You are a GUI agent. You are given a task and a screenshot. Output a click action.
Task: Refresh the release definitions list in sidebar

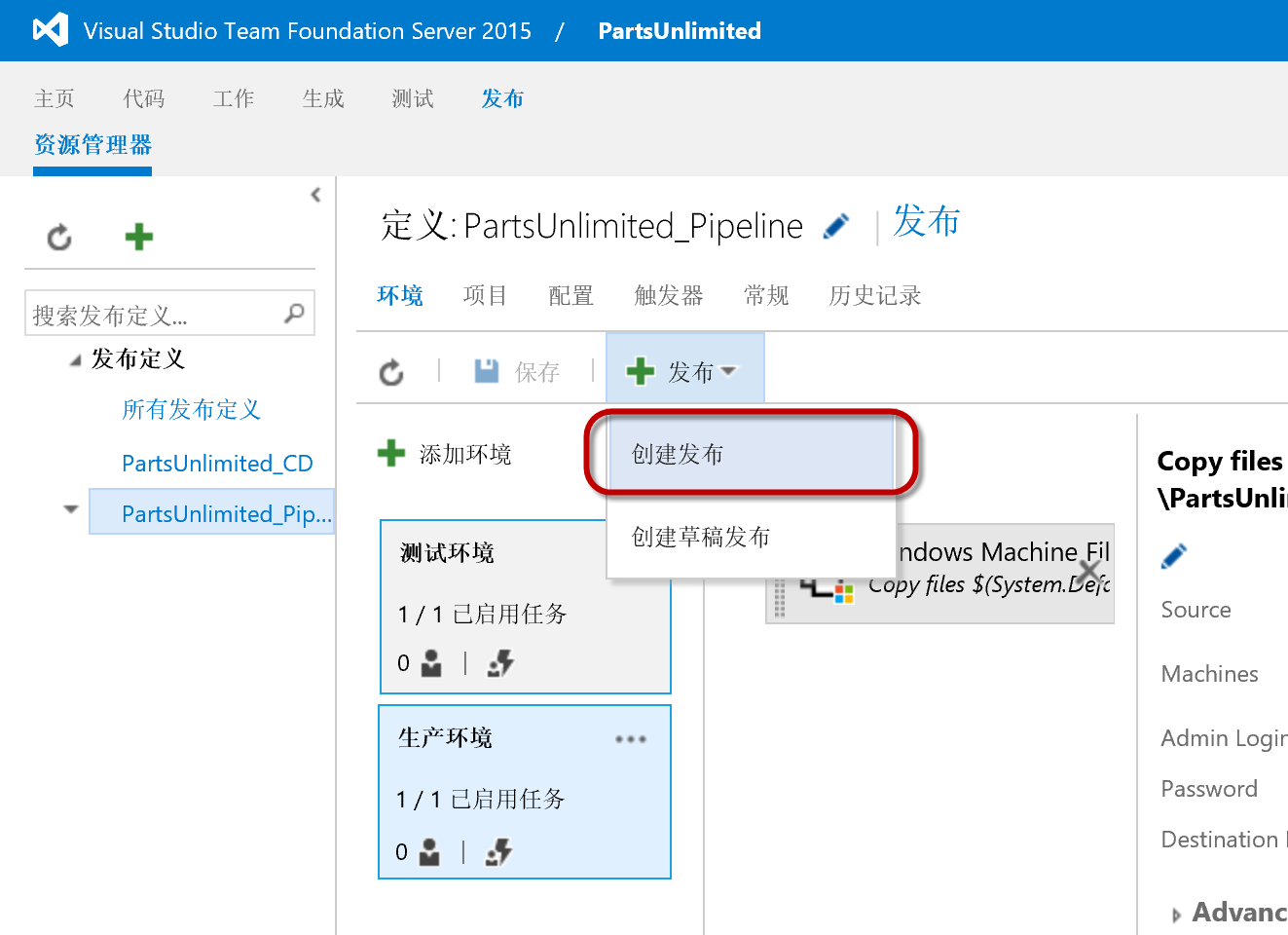59,237
